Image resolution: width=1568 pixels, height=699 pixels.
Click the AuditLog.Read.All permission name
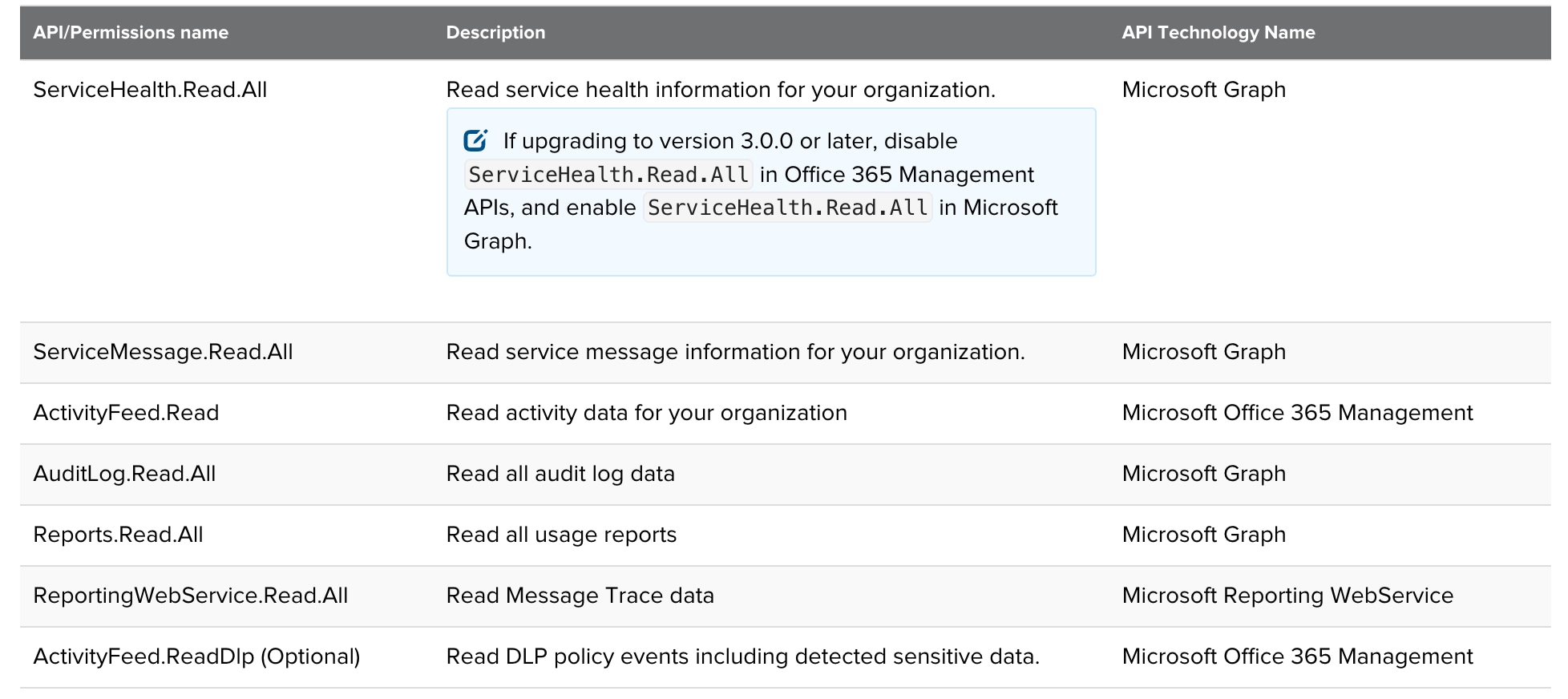pos(124,474)
